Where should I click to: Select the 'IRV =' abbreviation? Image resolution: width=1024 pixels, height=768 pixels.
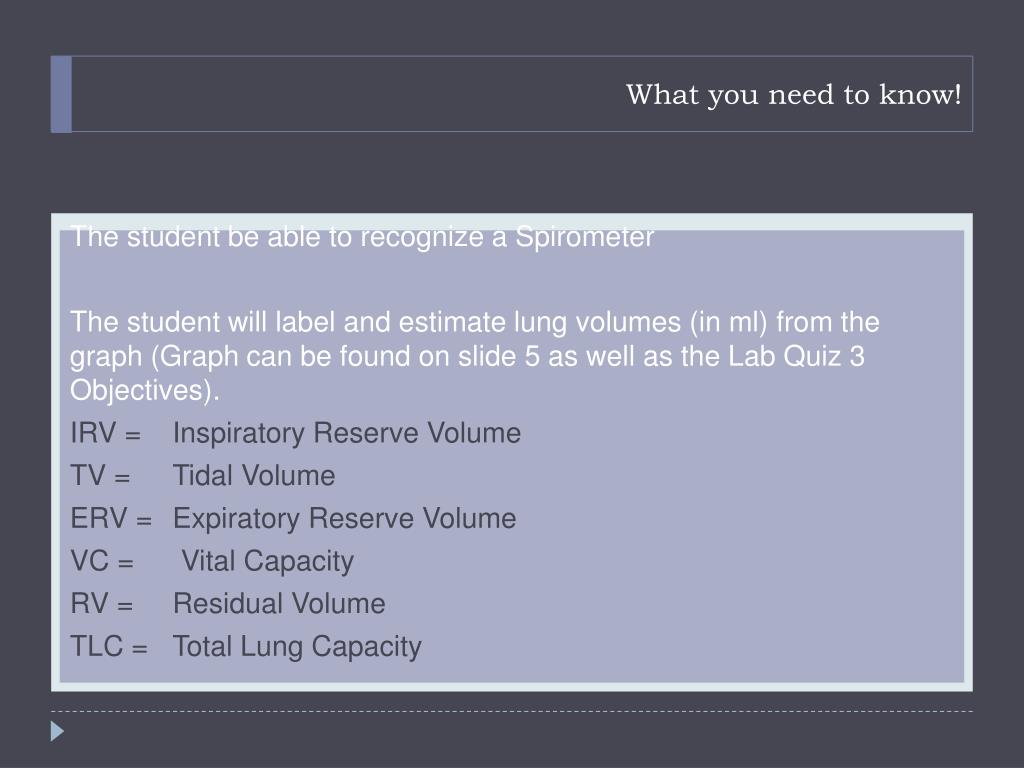(x=106, y=433)
